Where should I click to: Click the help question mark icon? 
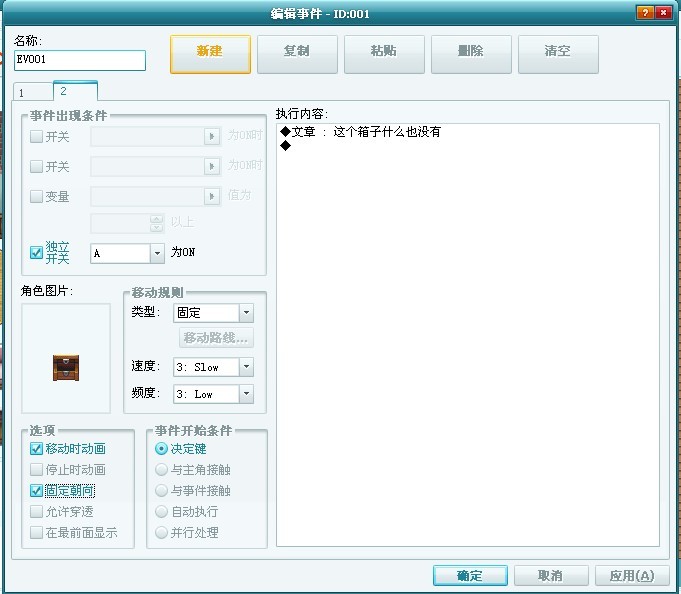click(x=645, y=13)
